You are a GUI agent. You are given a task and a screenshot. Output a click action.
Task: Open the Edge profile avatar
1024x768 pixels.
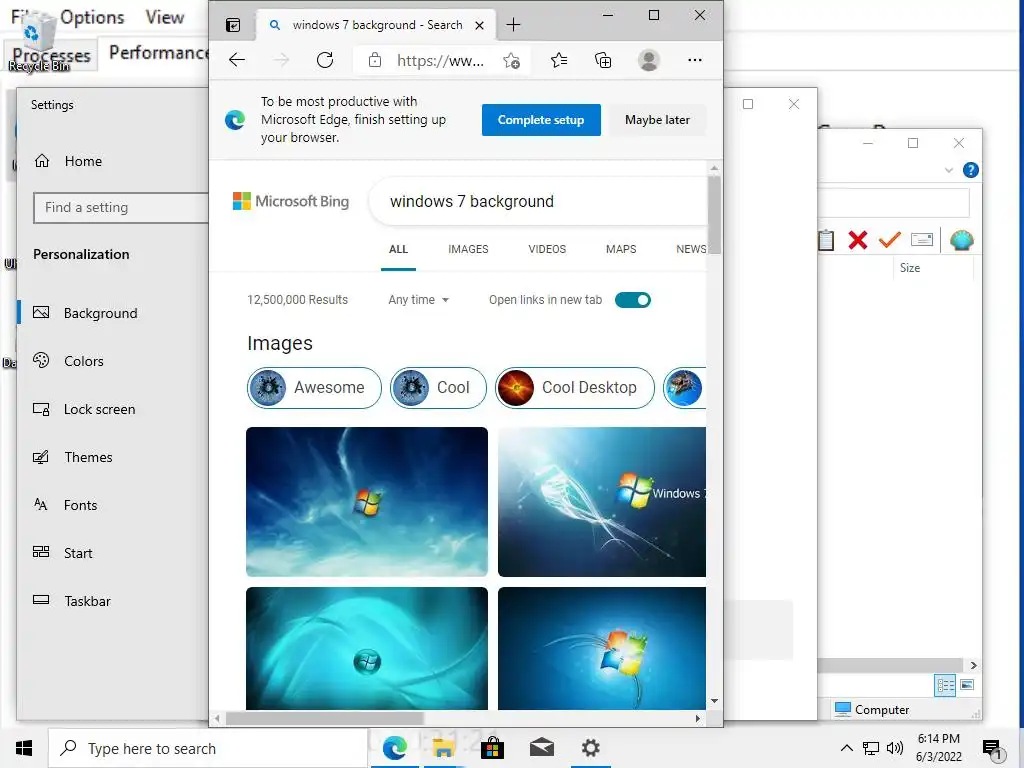pos(648,60)
